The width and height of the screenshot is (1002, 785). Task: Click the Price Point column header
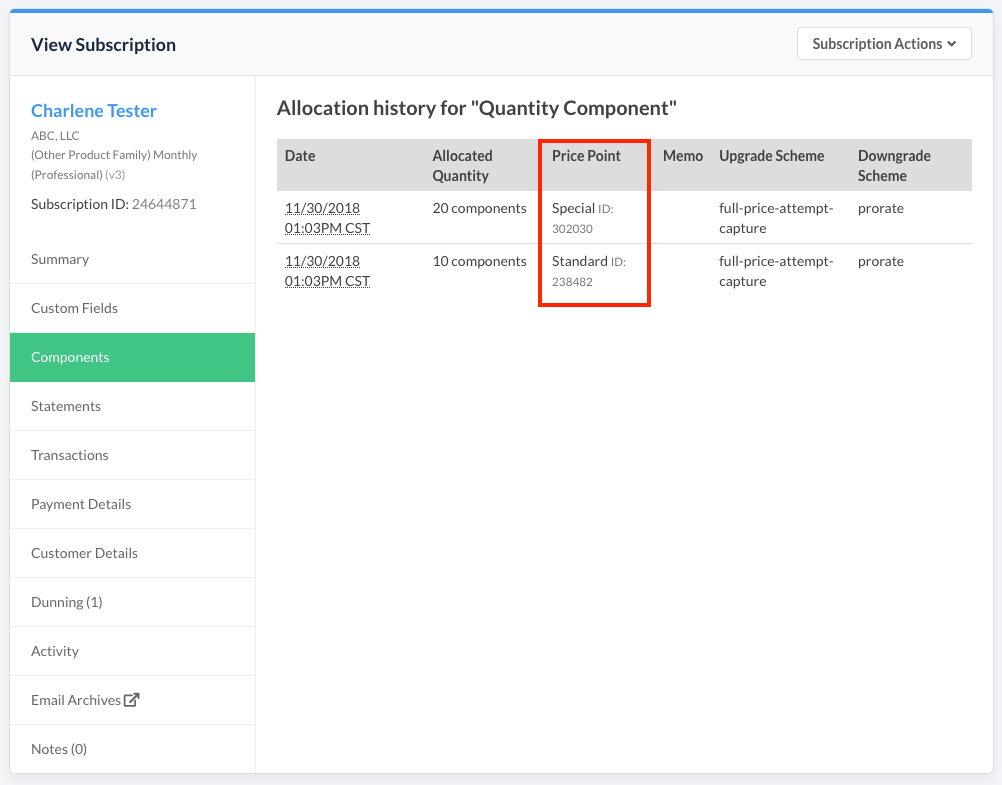tap(586, 156)
